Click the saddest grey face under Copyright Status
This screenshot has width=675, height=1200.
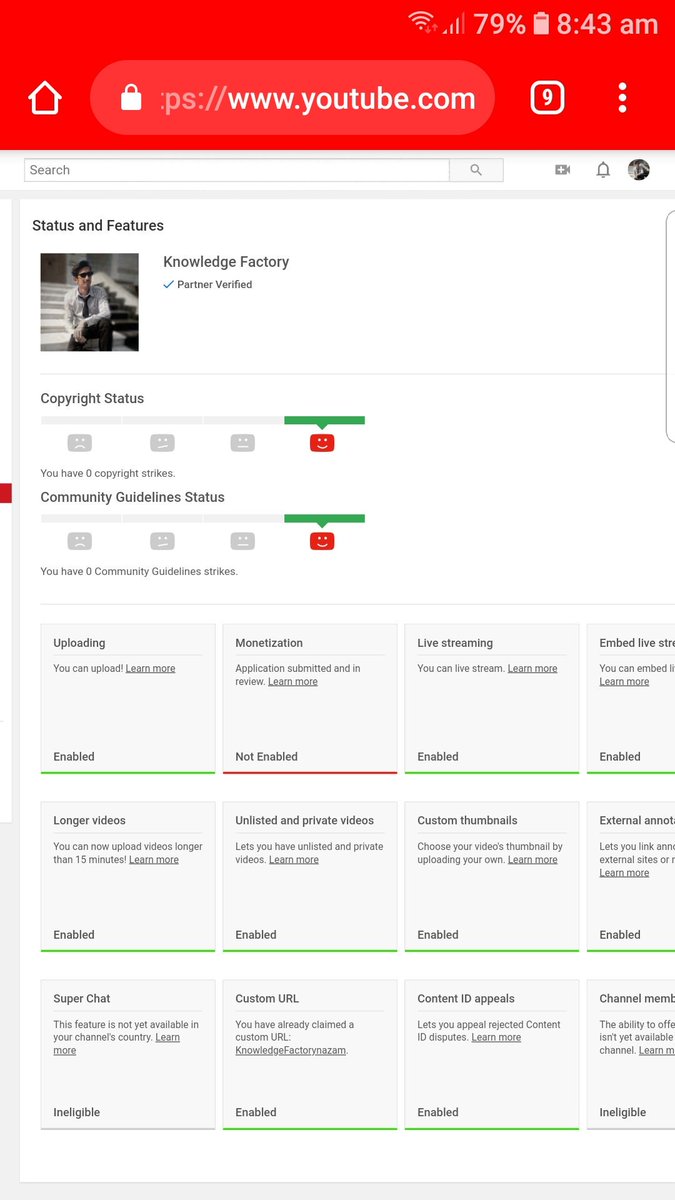click(x=80, y=442)
